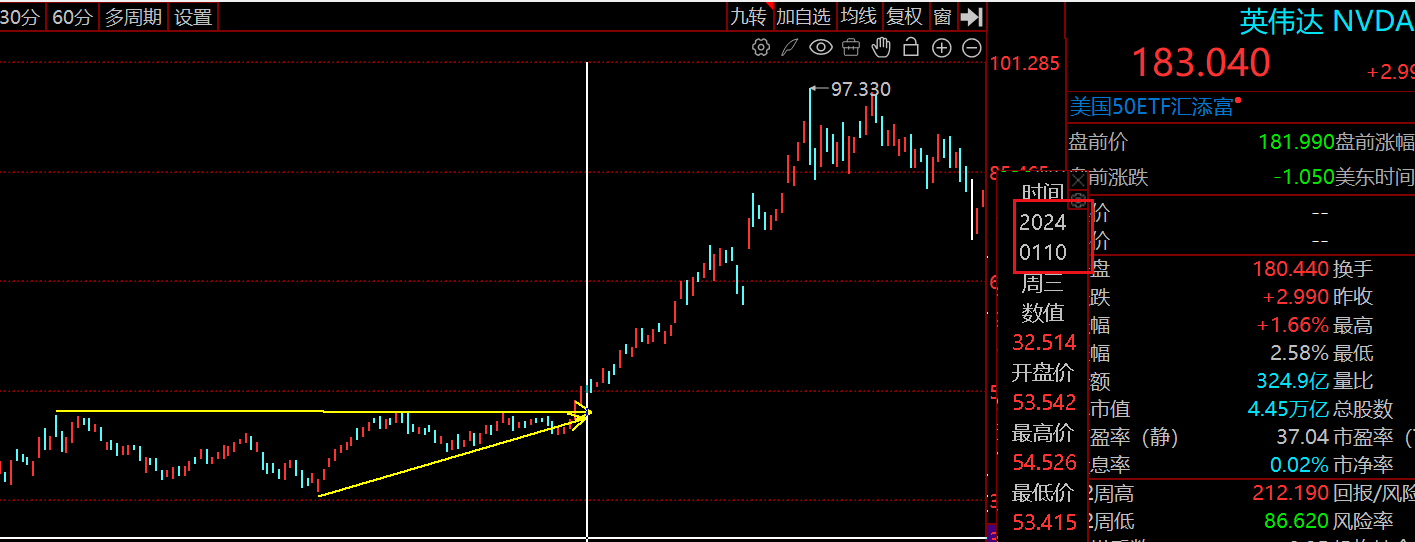The height and width of the screenshot is (542, 1415).
Task: Switch to the 30分 period tab
Action: [x=21, y=17]
